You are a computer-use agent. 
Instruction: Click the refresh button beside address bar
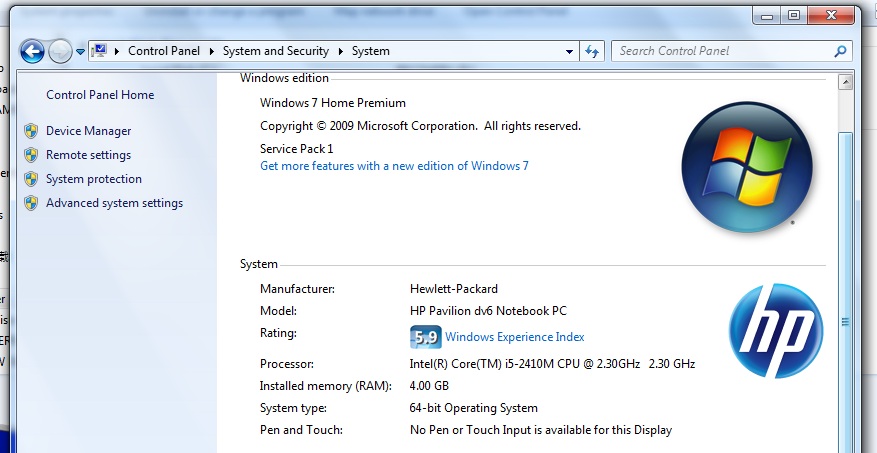pos(592,51)
